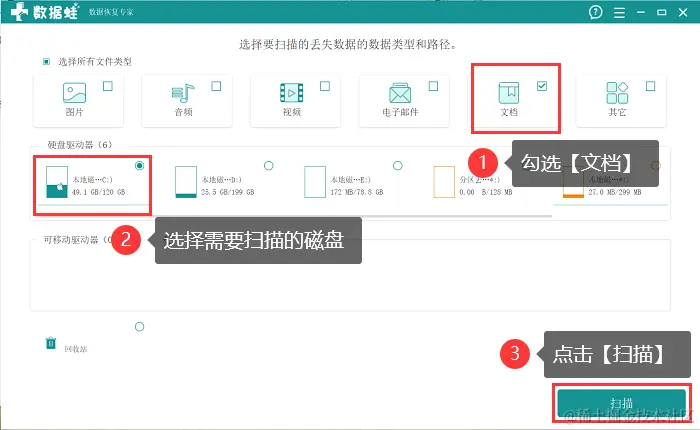Click the horizontal scrollbar under the drives list

(292, 216)
